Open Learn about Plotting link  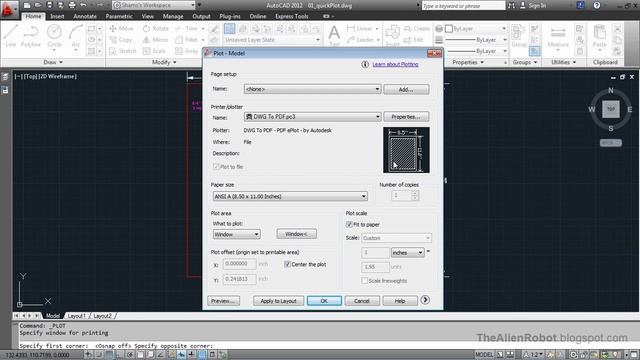tap(395, 64)
